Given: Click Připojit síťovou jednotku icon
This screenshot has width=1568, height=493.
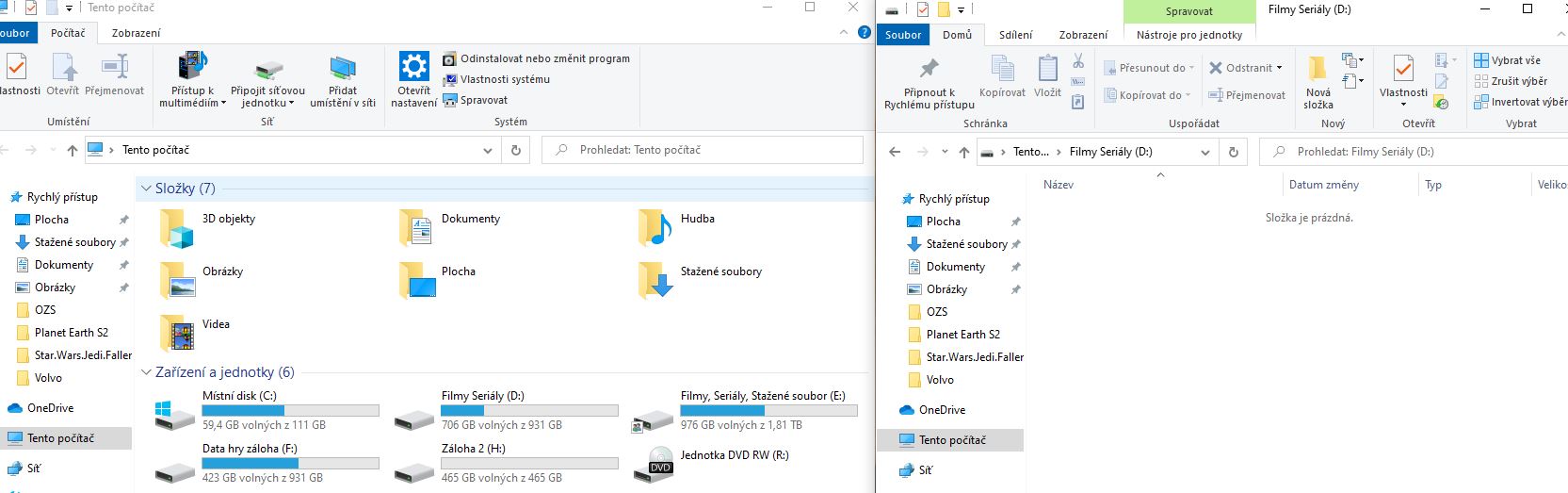Looking at the screenshot, I should [x=267, y=69].
